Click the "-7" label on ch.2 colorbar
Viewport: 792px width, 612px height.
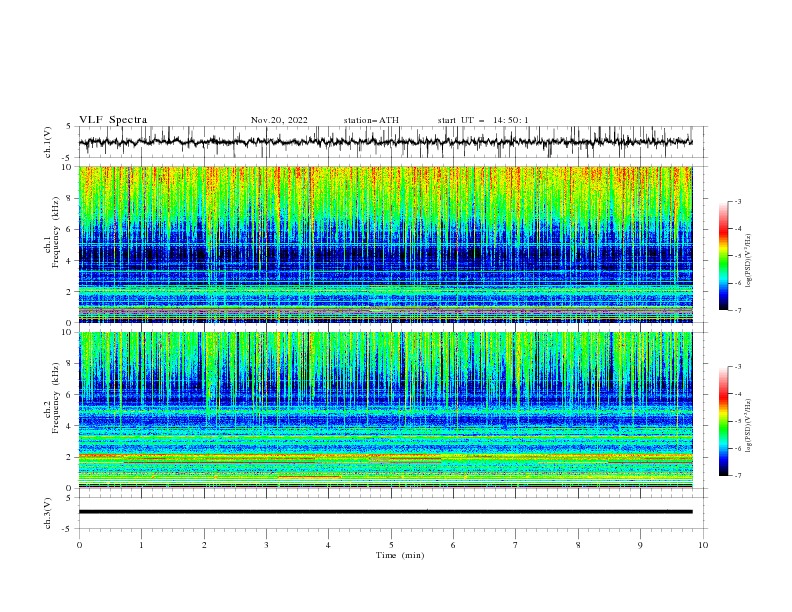coord(737,475)
